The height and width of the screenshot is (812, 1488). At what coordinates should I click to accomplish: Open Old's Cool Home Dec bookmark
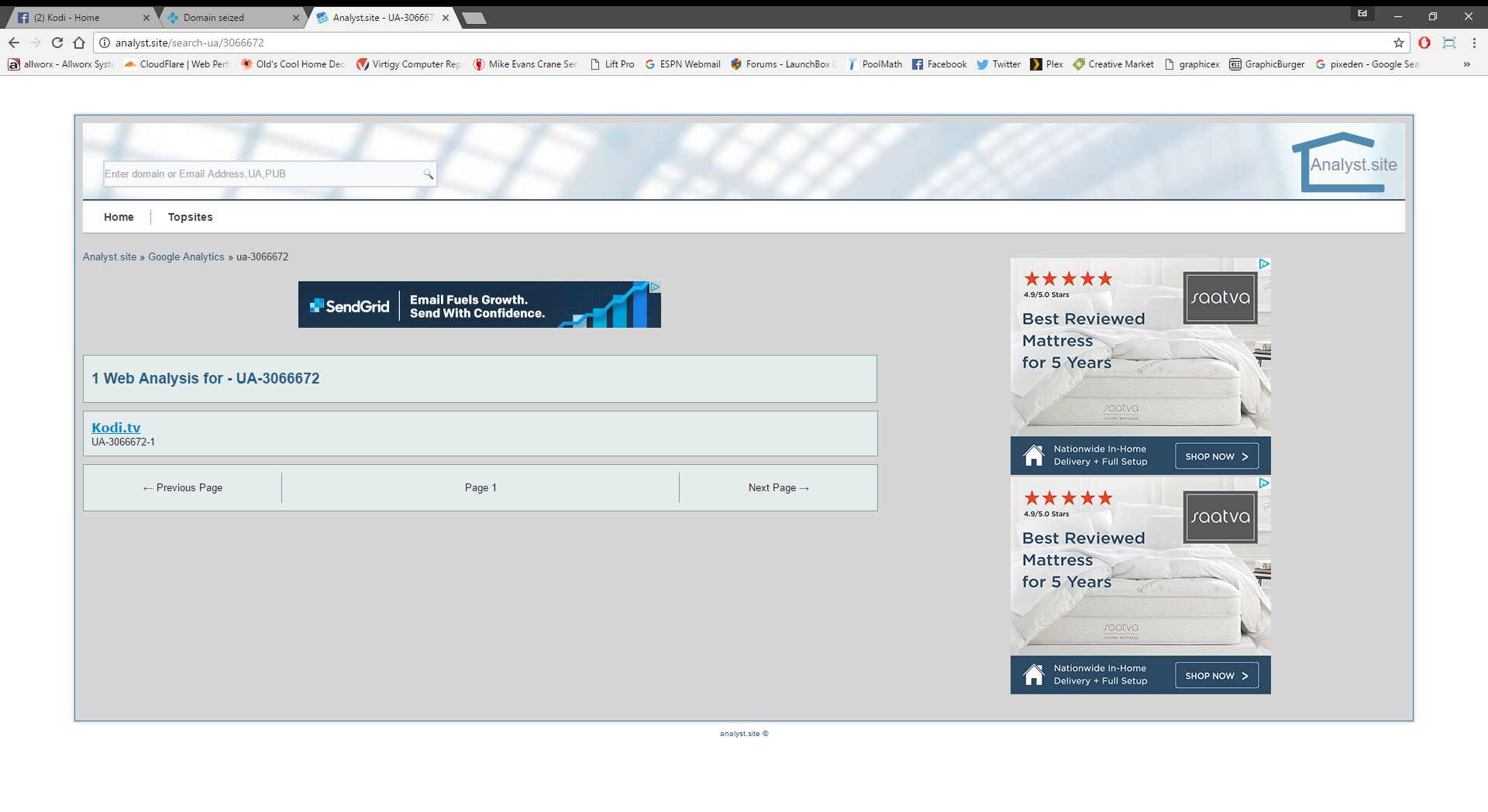(x=292, y=64)
